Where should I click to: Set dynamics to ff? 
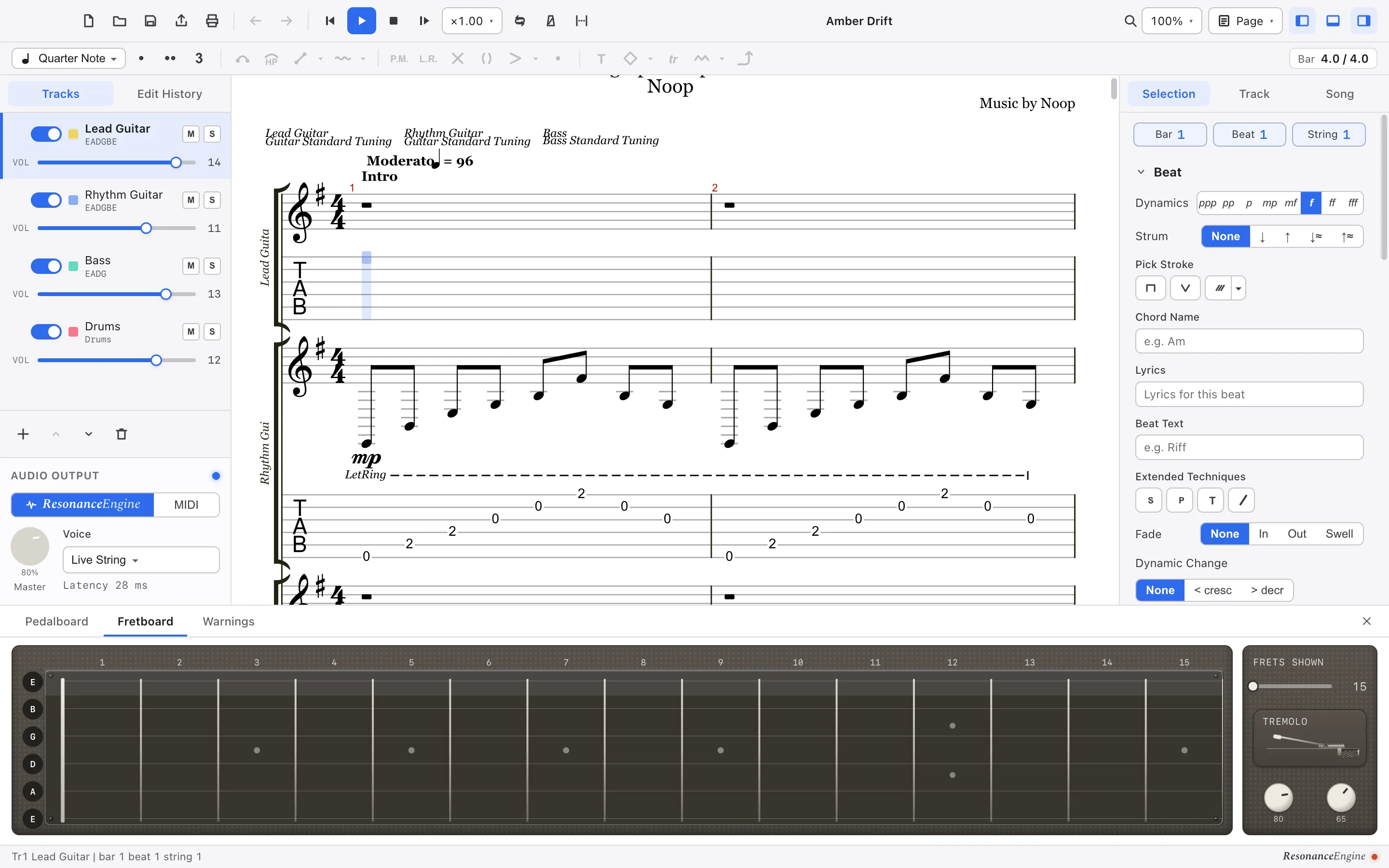(1332, 203)
